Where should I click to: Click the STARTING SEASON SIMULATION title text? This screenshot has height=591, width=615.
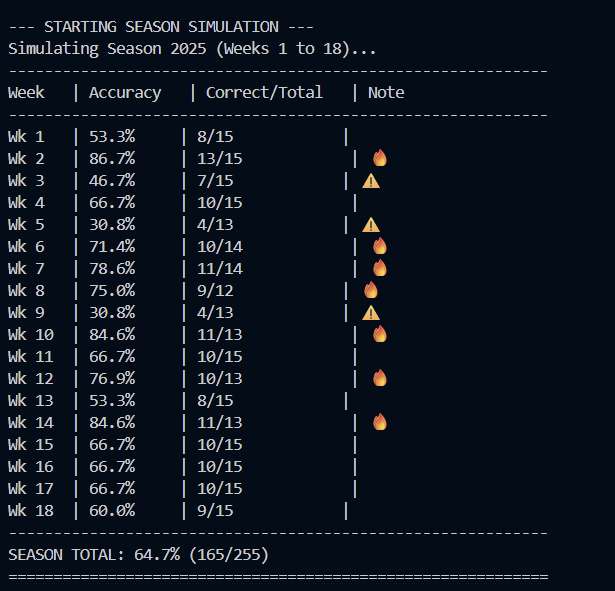[x=161, y=26]
